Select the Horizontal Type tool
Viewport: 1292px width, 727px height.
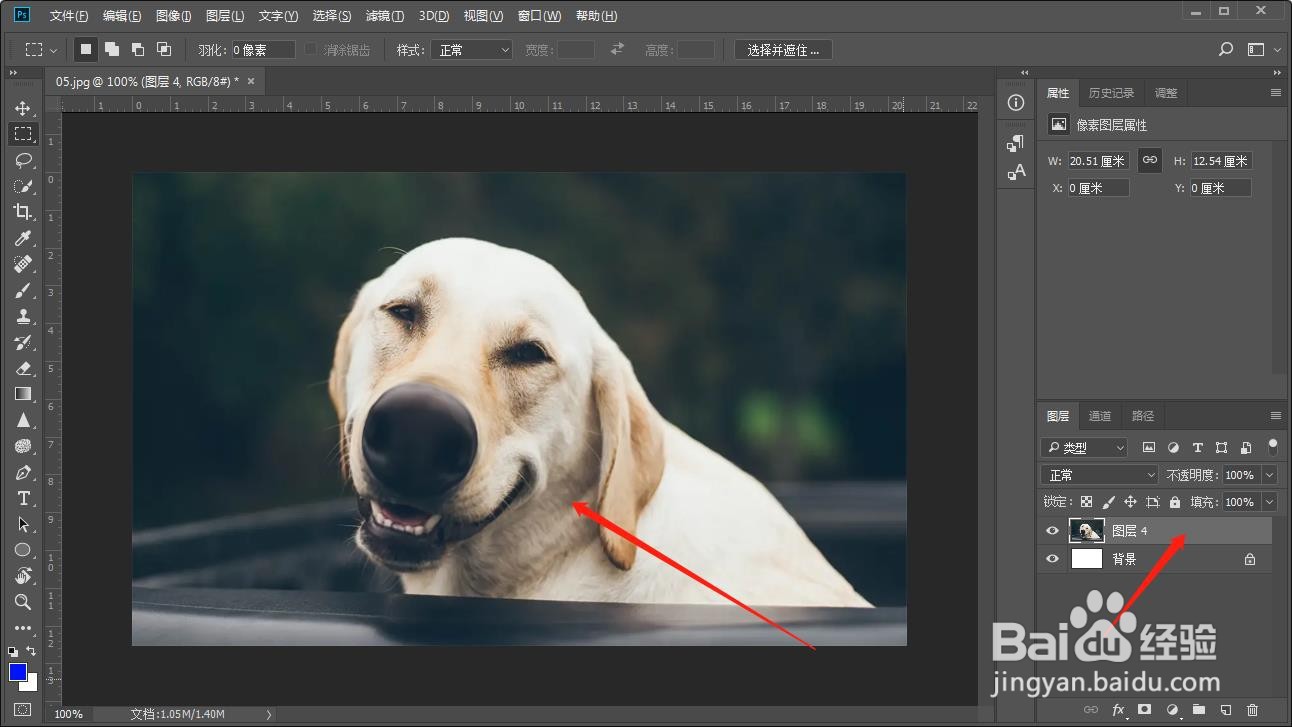[23, 498]
